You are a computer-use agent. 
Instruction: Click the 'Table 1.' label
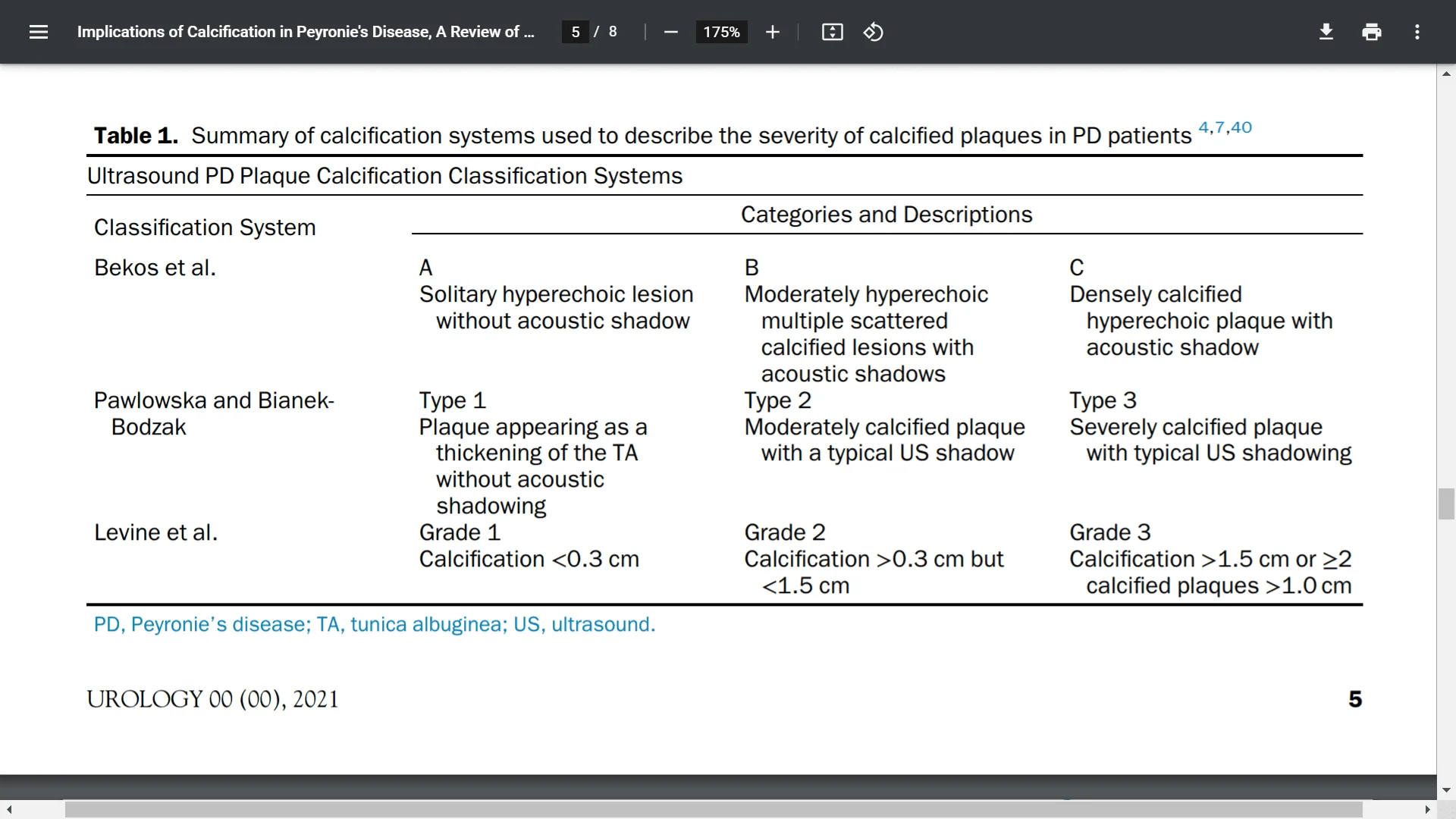tap(136, 136)
